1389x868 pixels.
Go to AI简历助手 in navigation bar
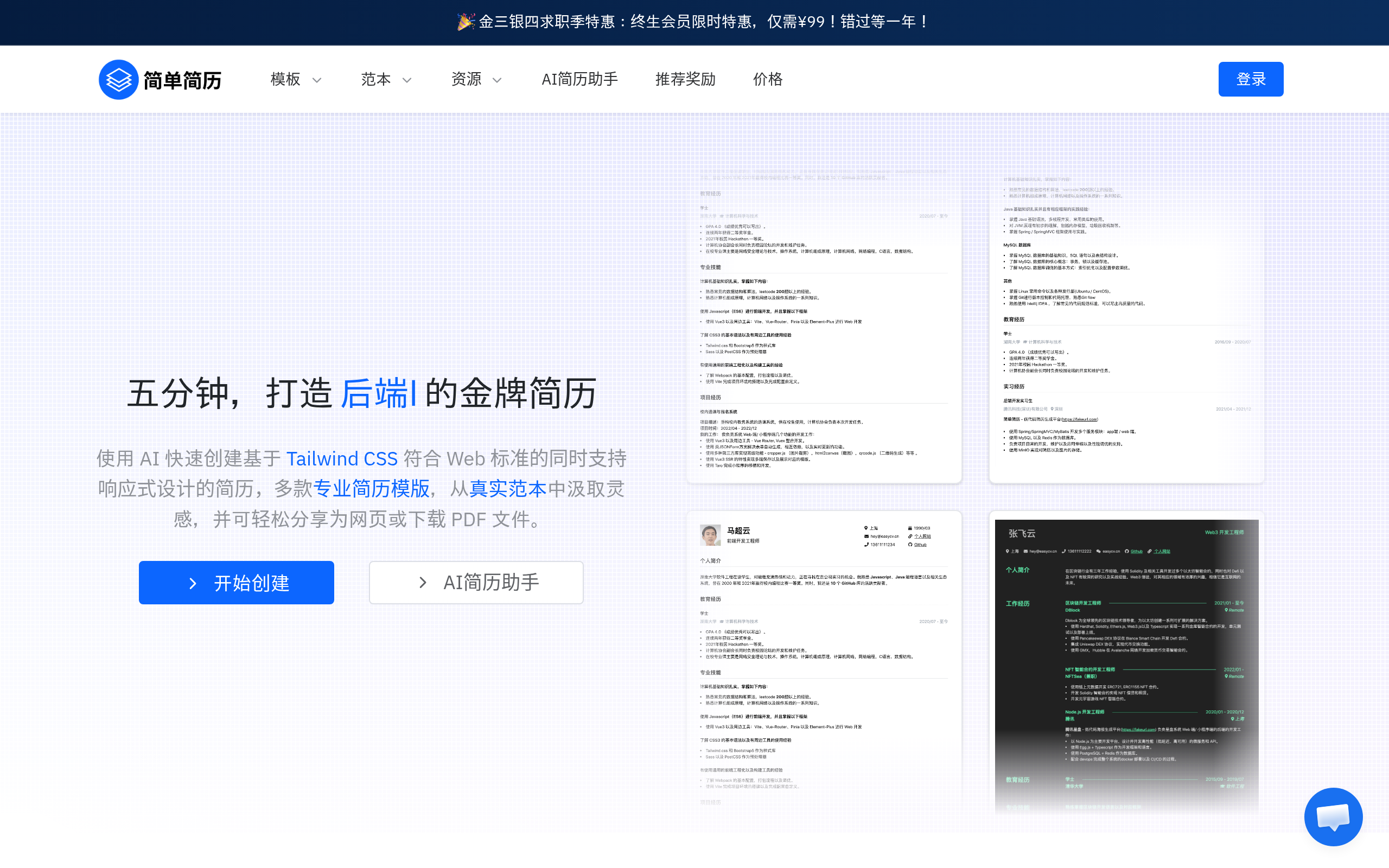[579, 79]
